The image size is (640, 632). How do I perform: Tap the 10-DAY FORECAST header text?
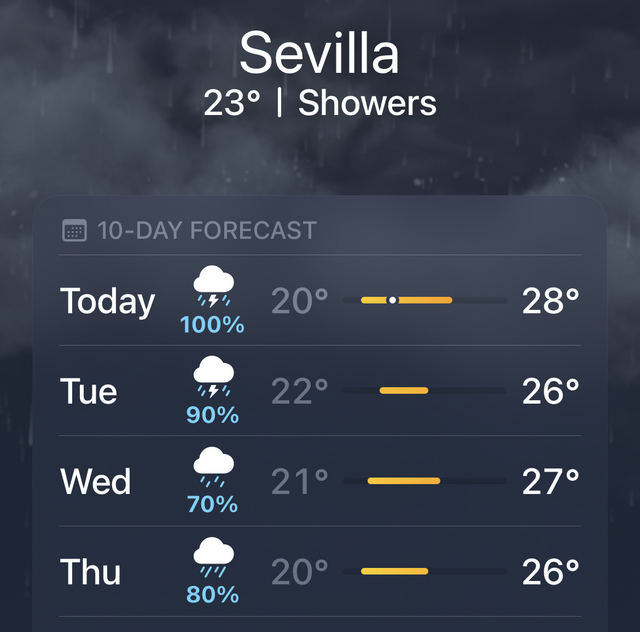pos(207,231)
